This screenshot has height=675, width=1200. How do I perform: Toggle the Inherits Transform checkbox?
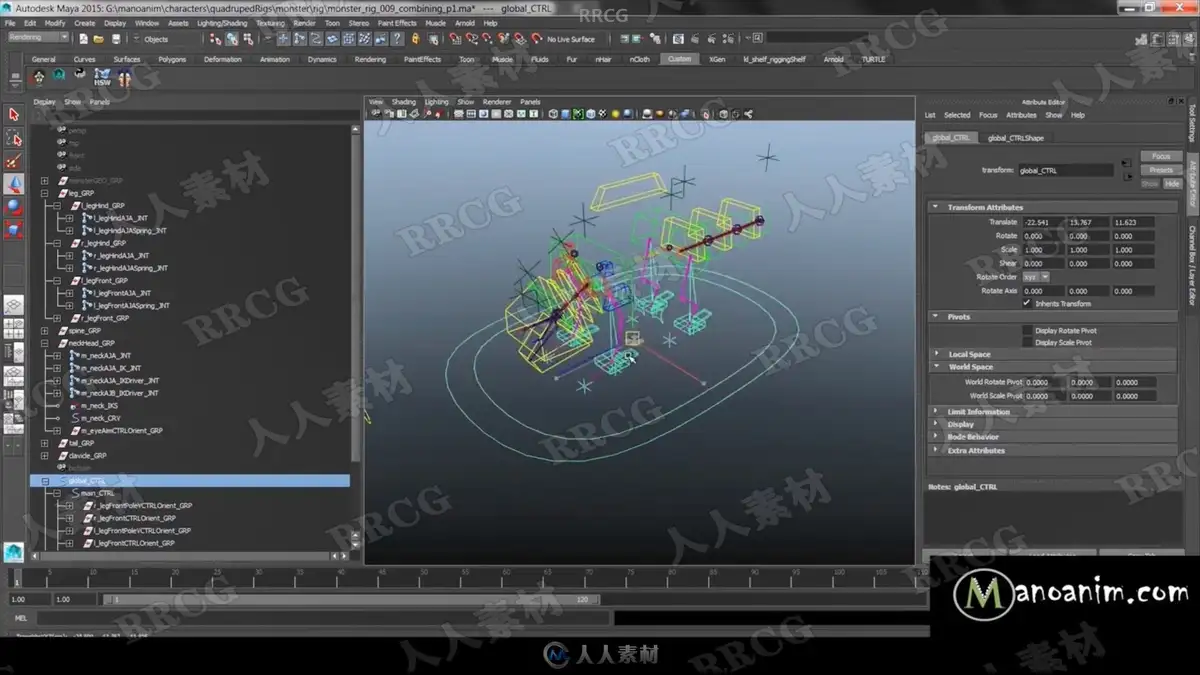[1027, 303]
